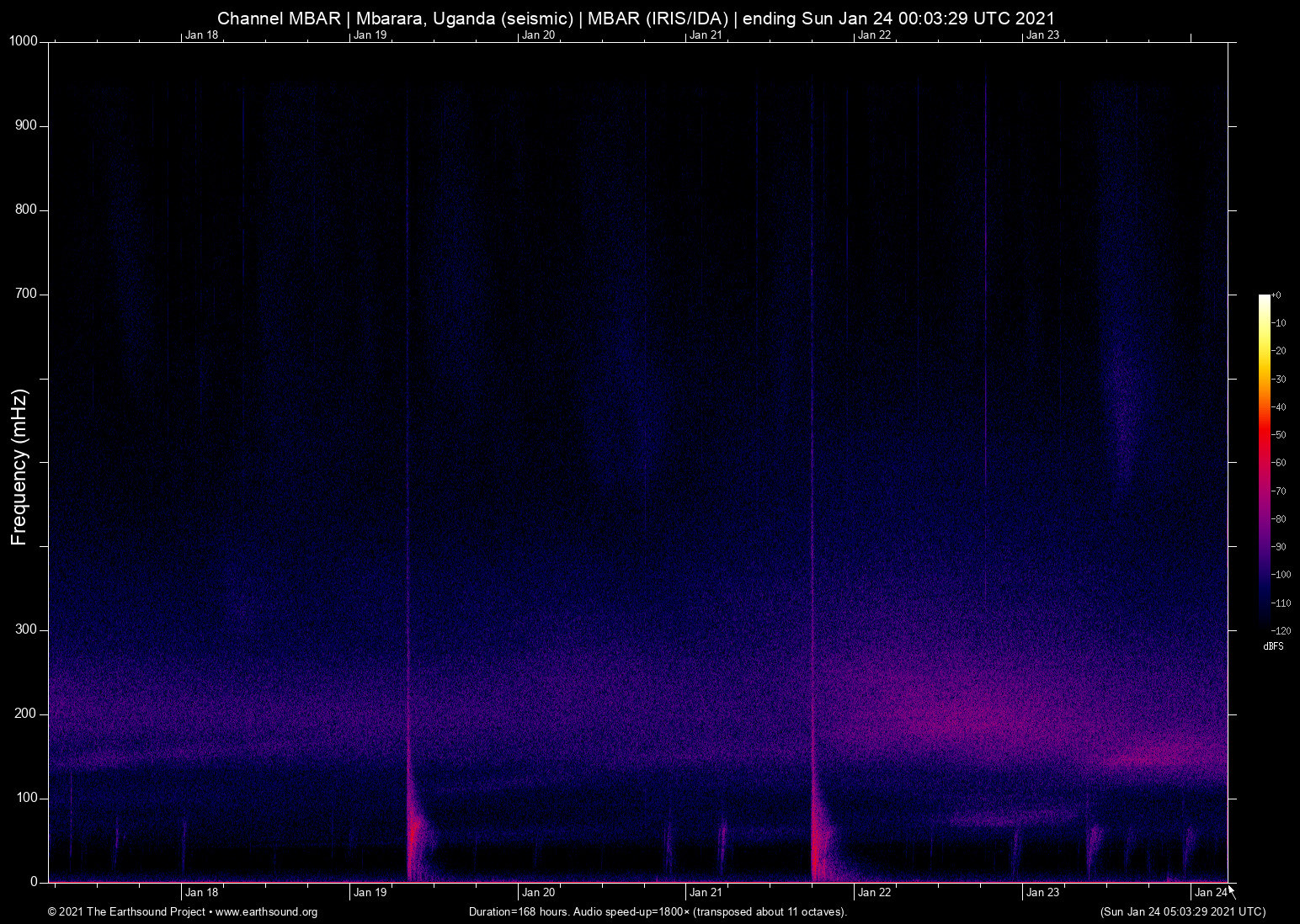The height and width of the screenshot is (924, 1300).
Task: Select the Duration=168 hours footer text
Action: tap(657, 912)
